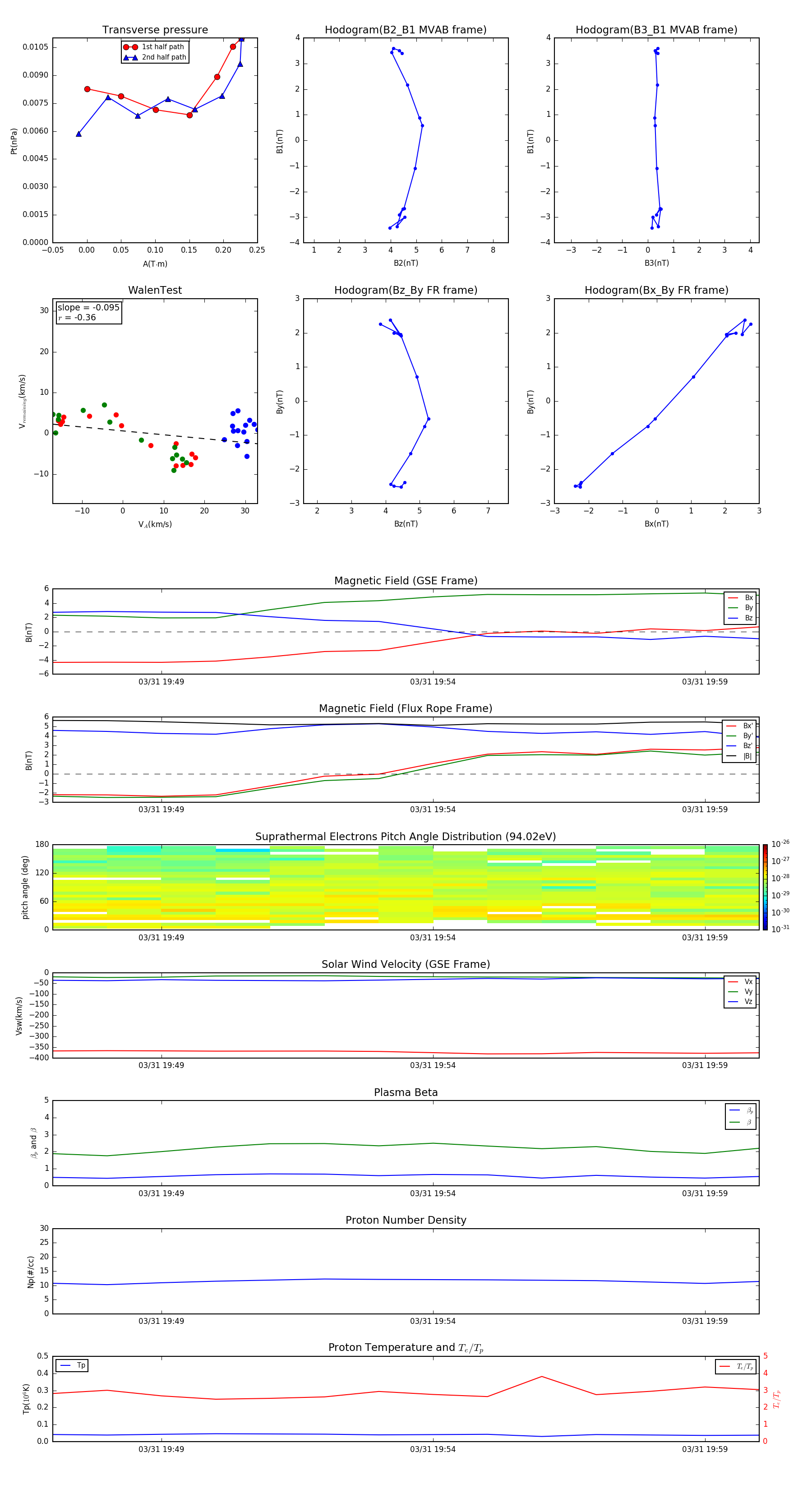Select "Vy" in the Solar Wind legend
Screen dimensions: 812x1489
pyautogui.click(x=740, y=992)
